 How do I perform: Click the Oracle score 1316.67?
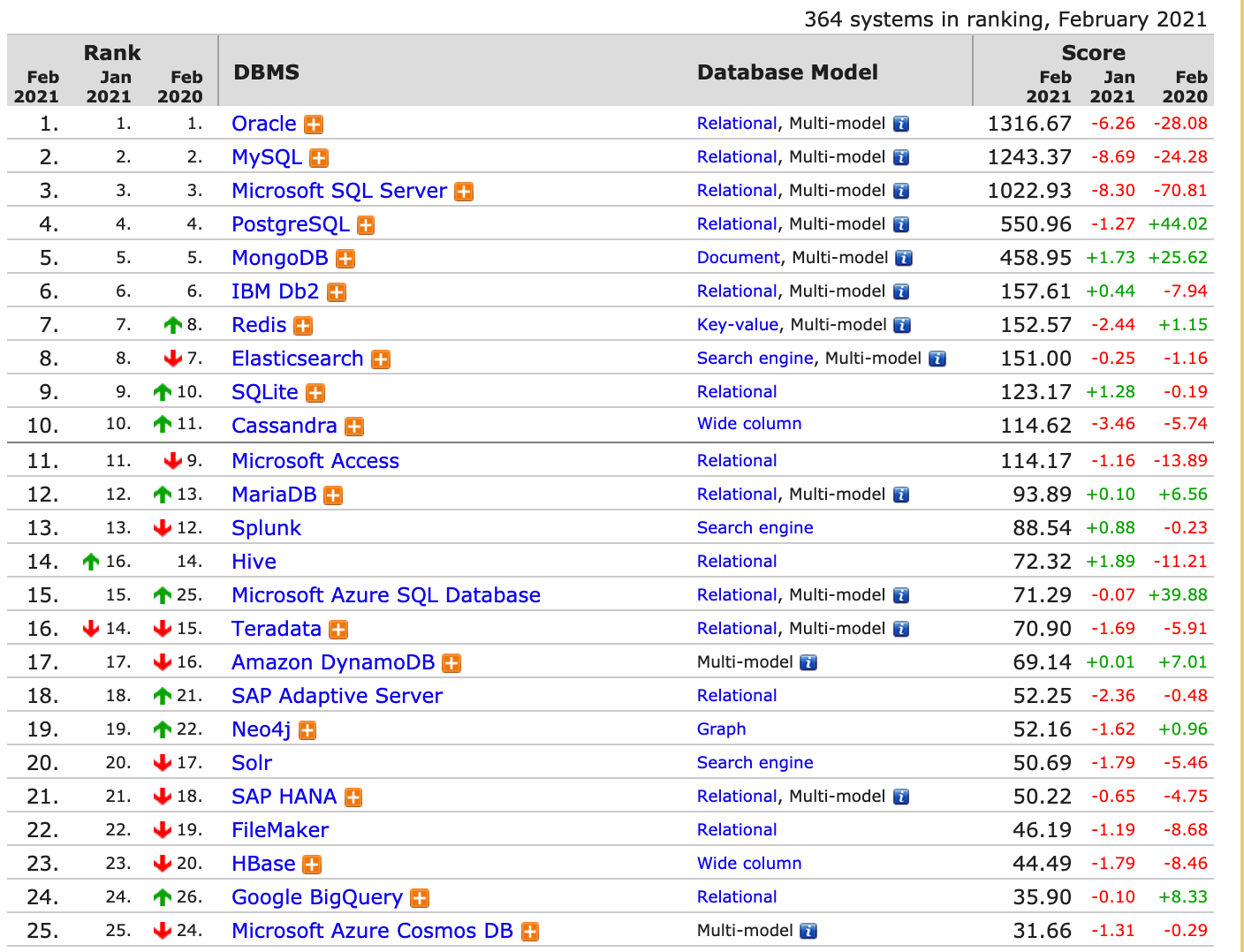pyautogui.click(x=1029, y=124)
